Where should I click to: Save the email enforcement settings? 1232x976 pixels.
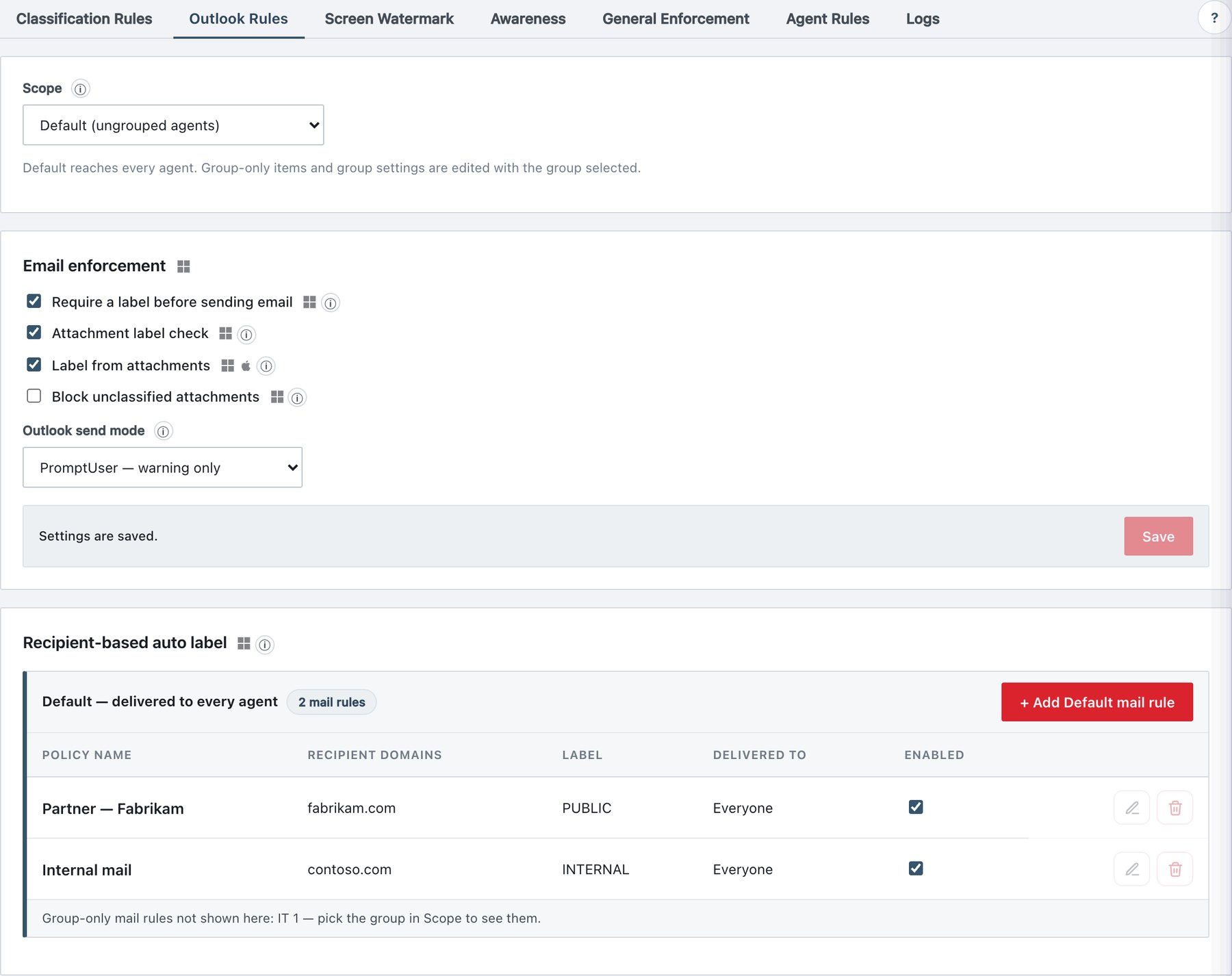[x=1158, y=537]
